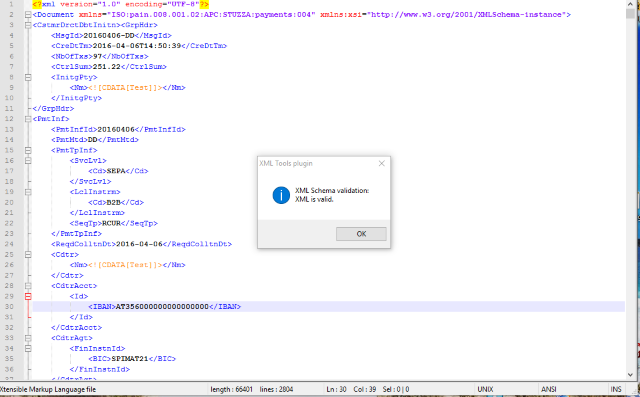Collapse the InitgPty fold marker
The width and height of the screenshot is (640, 397).
coord(28,77)
